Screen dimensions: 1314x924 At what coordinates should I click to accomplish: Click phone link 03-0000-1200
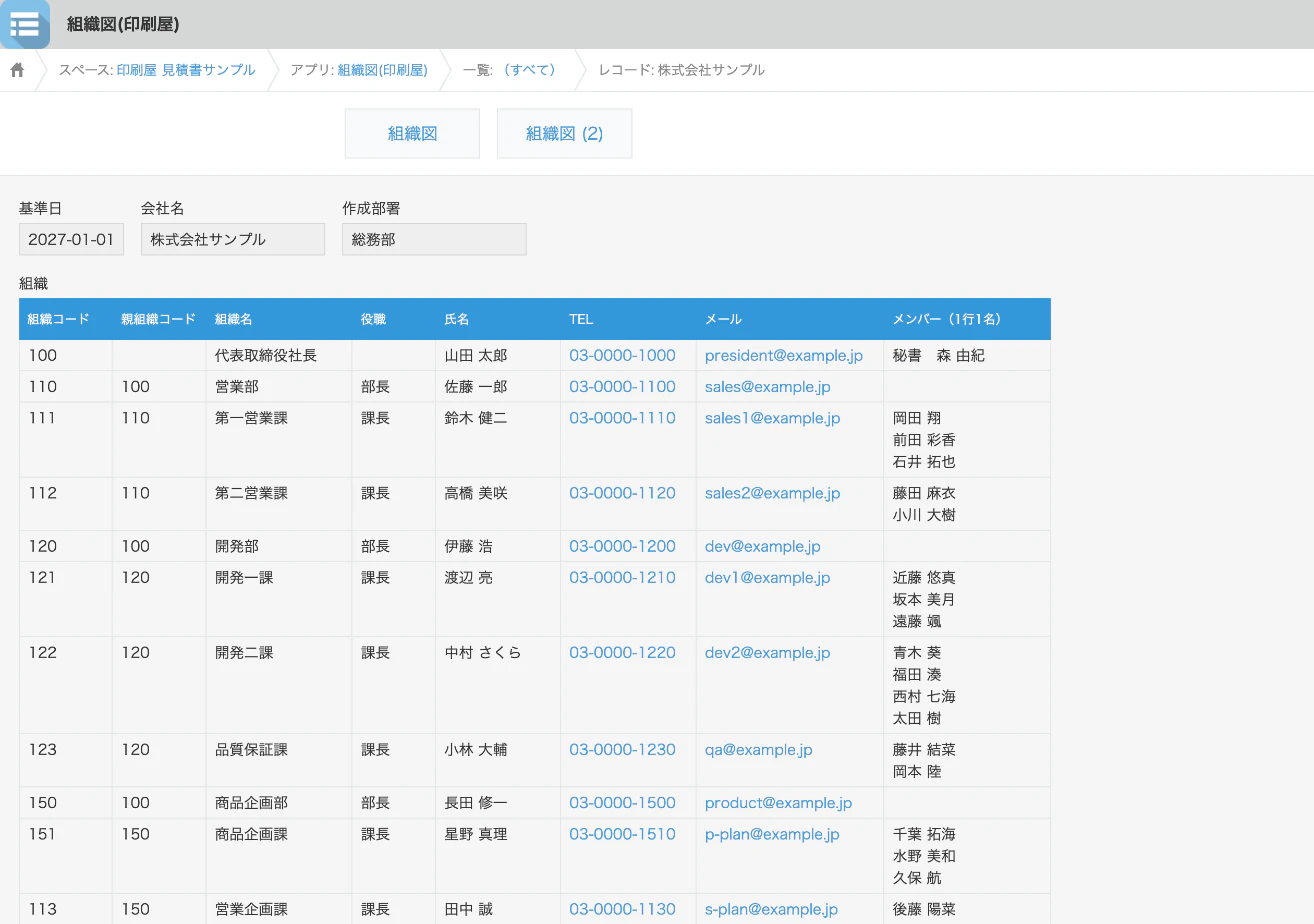tap(622, 546)
